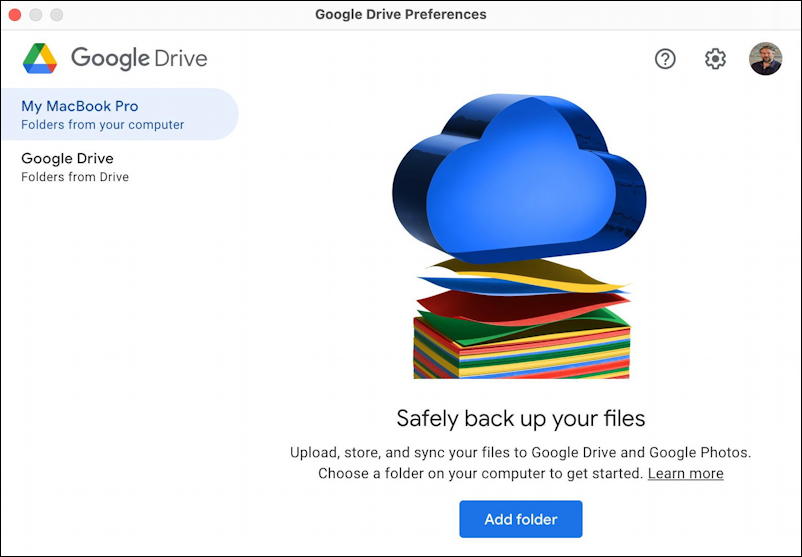Open the Help question mark icon

[665, 59]
